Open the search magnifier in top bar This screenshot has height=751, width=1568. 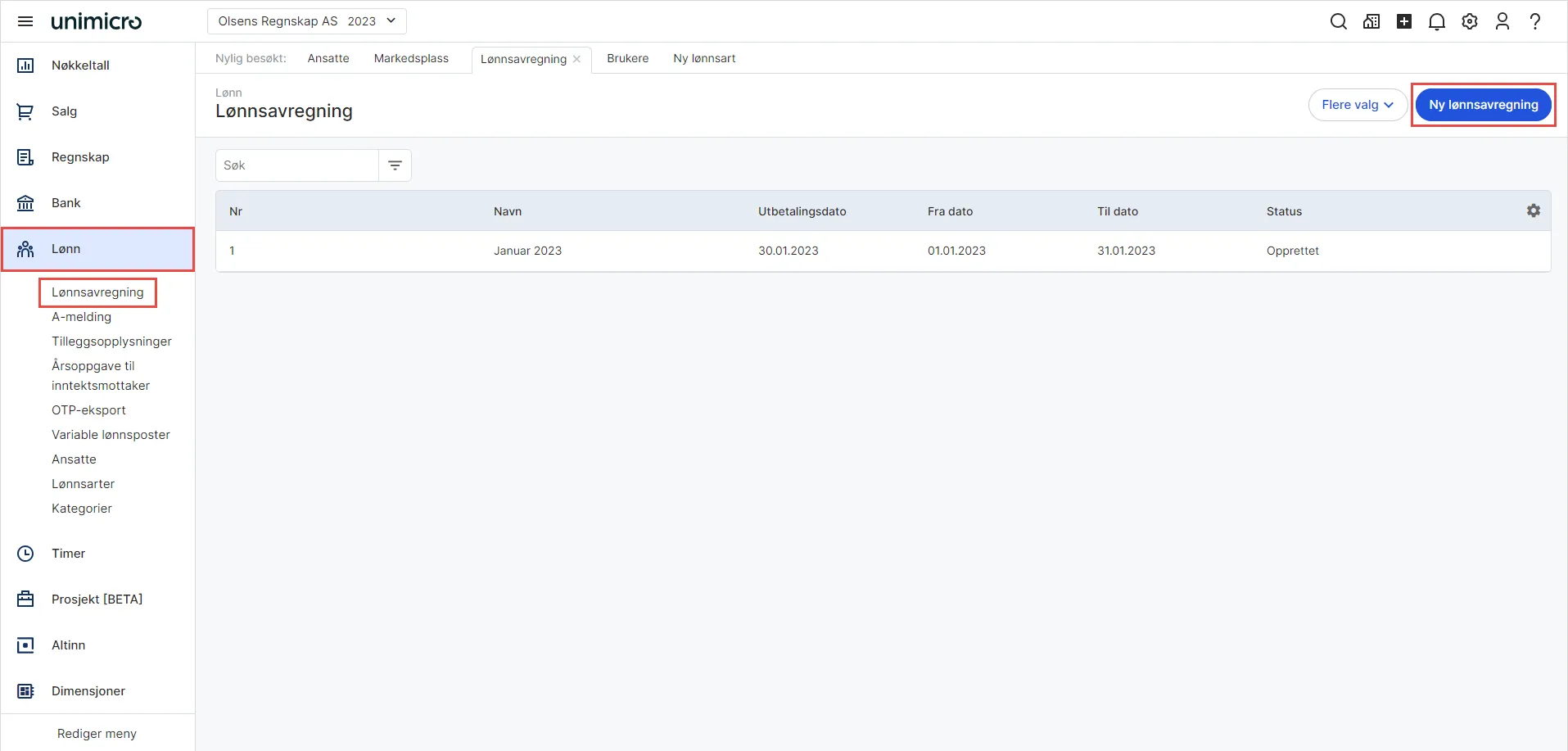(x=1339, y=21)
